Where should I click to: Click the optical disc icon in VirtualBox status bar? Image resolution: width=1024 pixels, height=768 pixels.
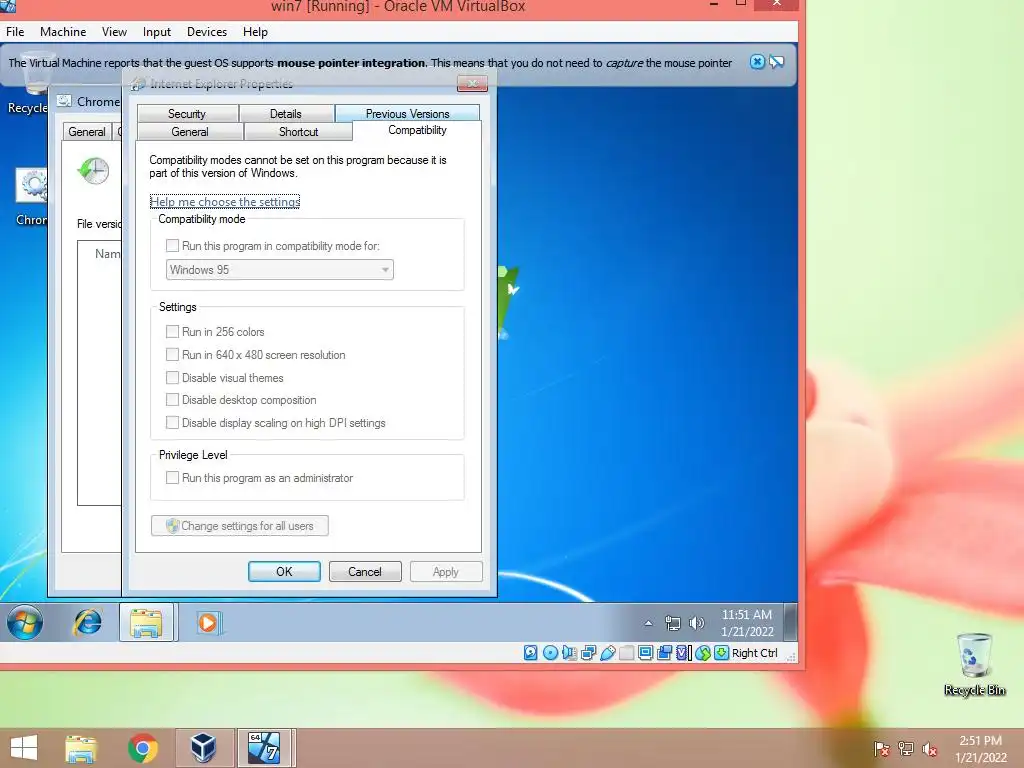click(550, 652)
